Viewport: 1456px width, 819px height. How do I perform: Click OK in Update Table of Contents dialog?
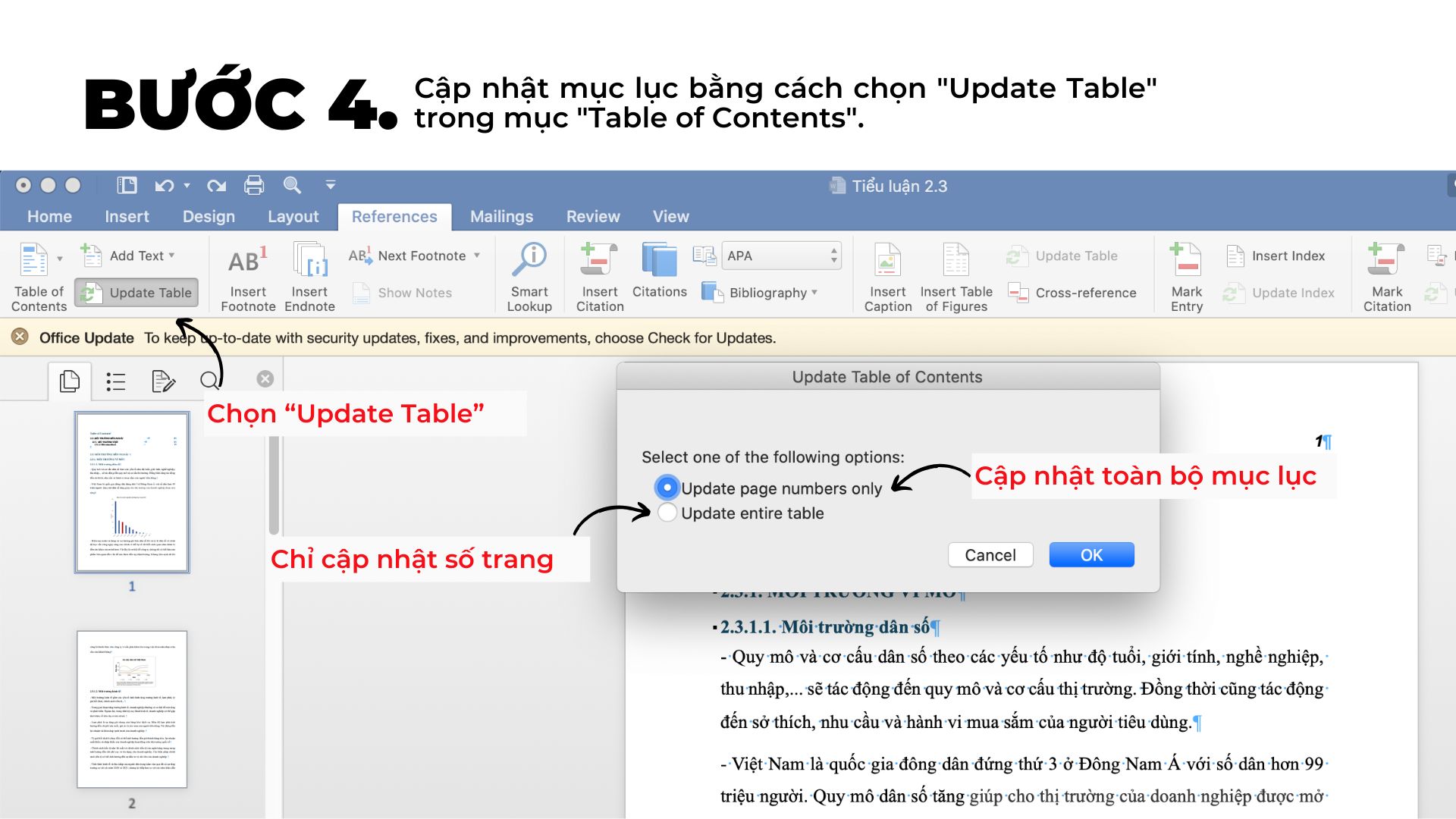(1091, 555)
